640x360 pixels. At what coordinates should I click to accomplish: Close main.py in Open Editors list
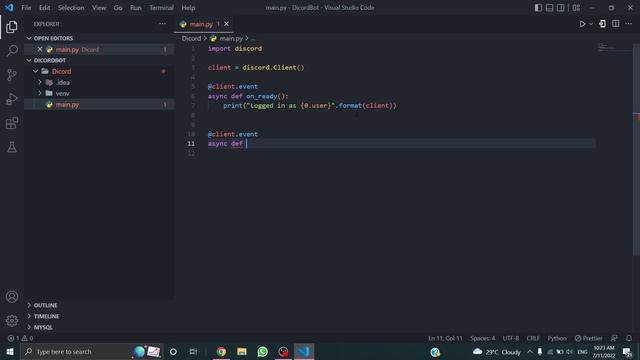40,49
